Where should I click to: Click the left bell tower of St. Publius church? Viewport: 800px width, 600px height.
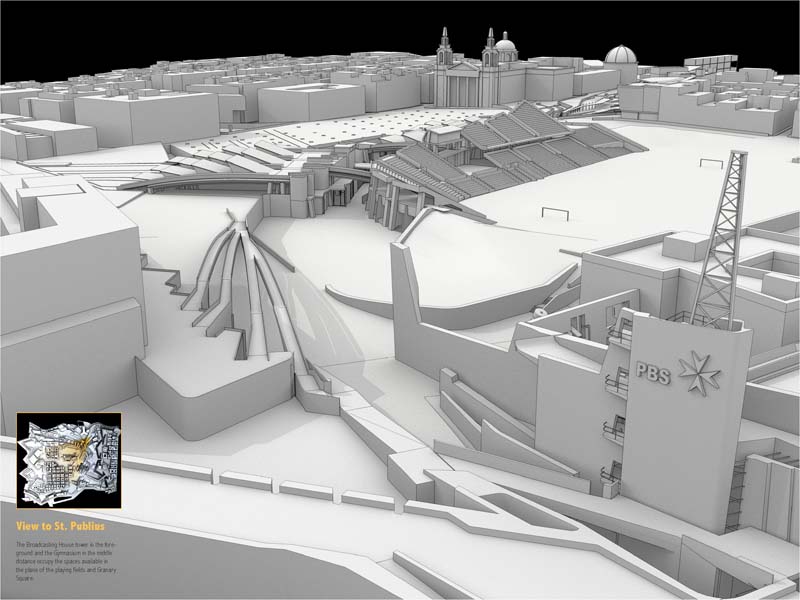pyautogui.click(x=445, y=50)
